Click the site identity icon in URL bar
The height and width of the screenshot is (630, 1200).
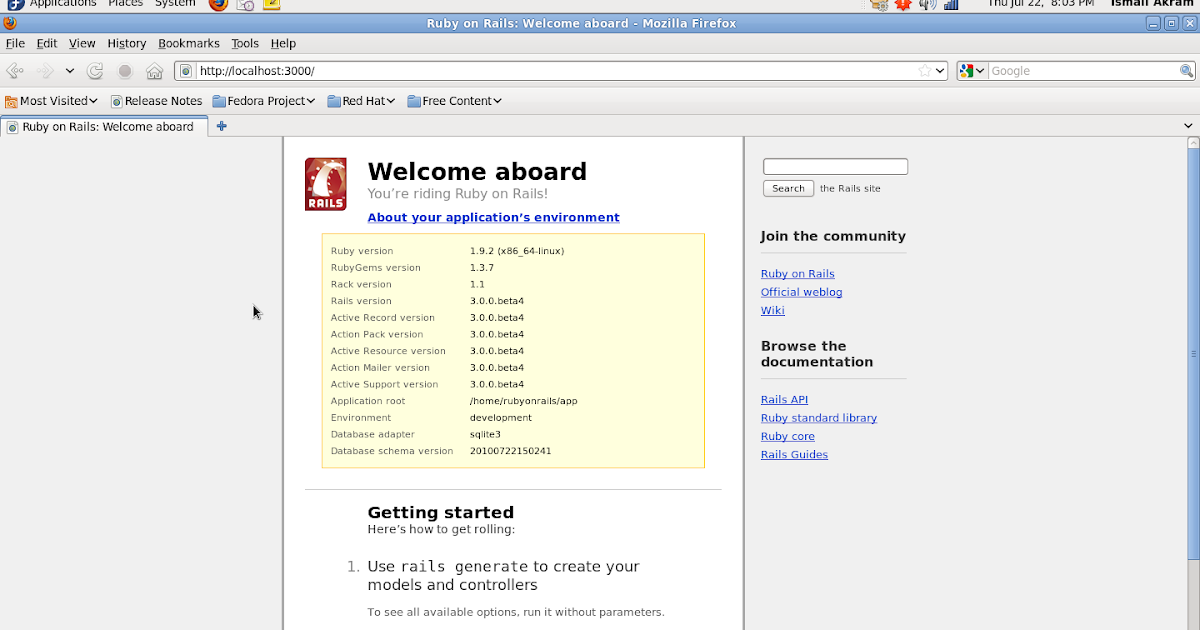coord(186,71)
